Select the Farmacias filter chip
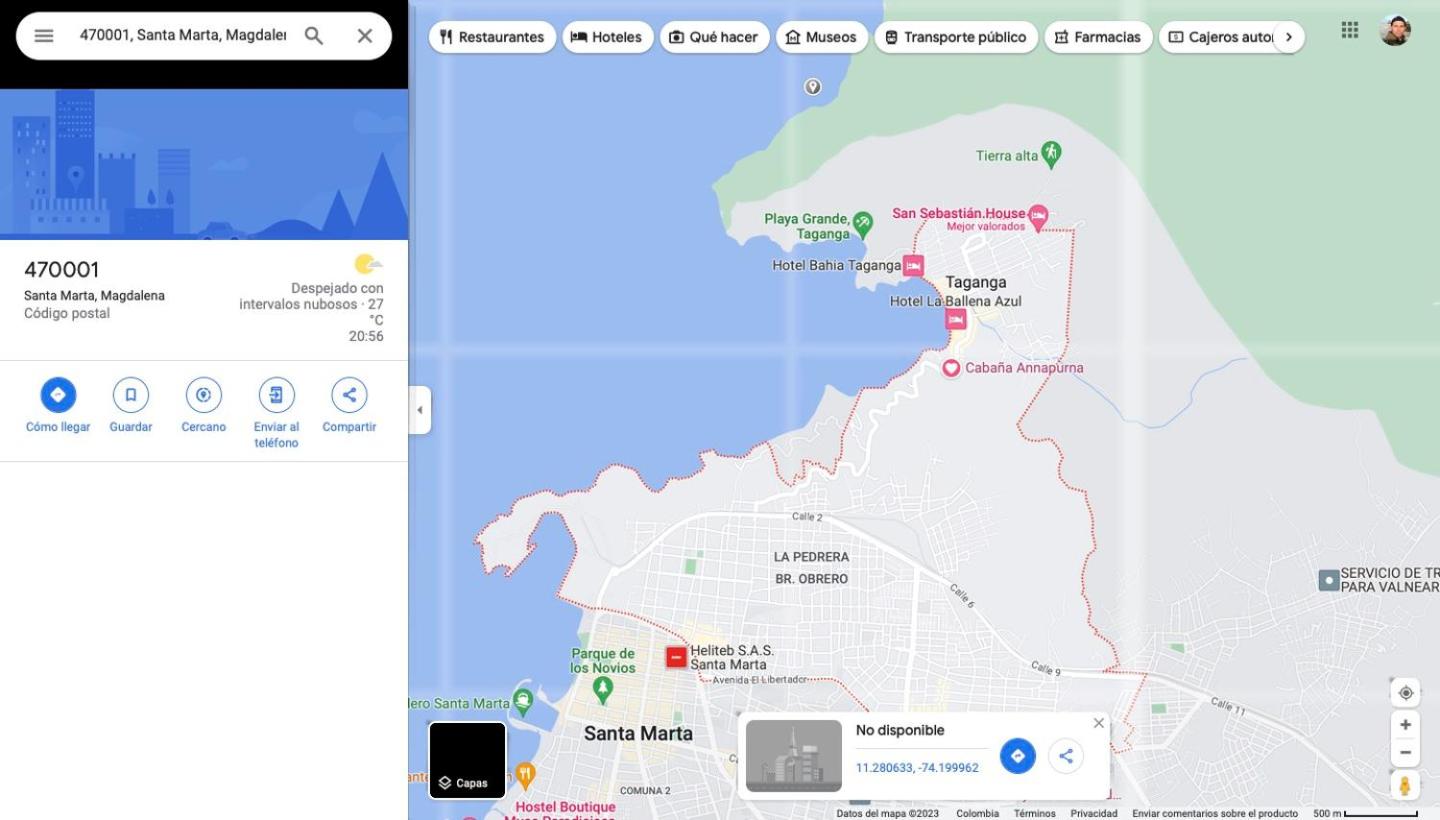 (x=1098, y=37)
